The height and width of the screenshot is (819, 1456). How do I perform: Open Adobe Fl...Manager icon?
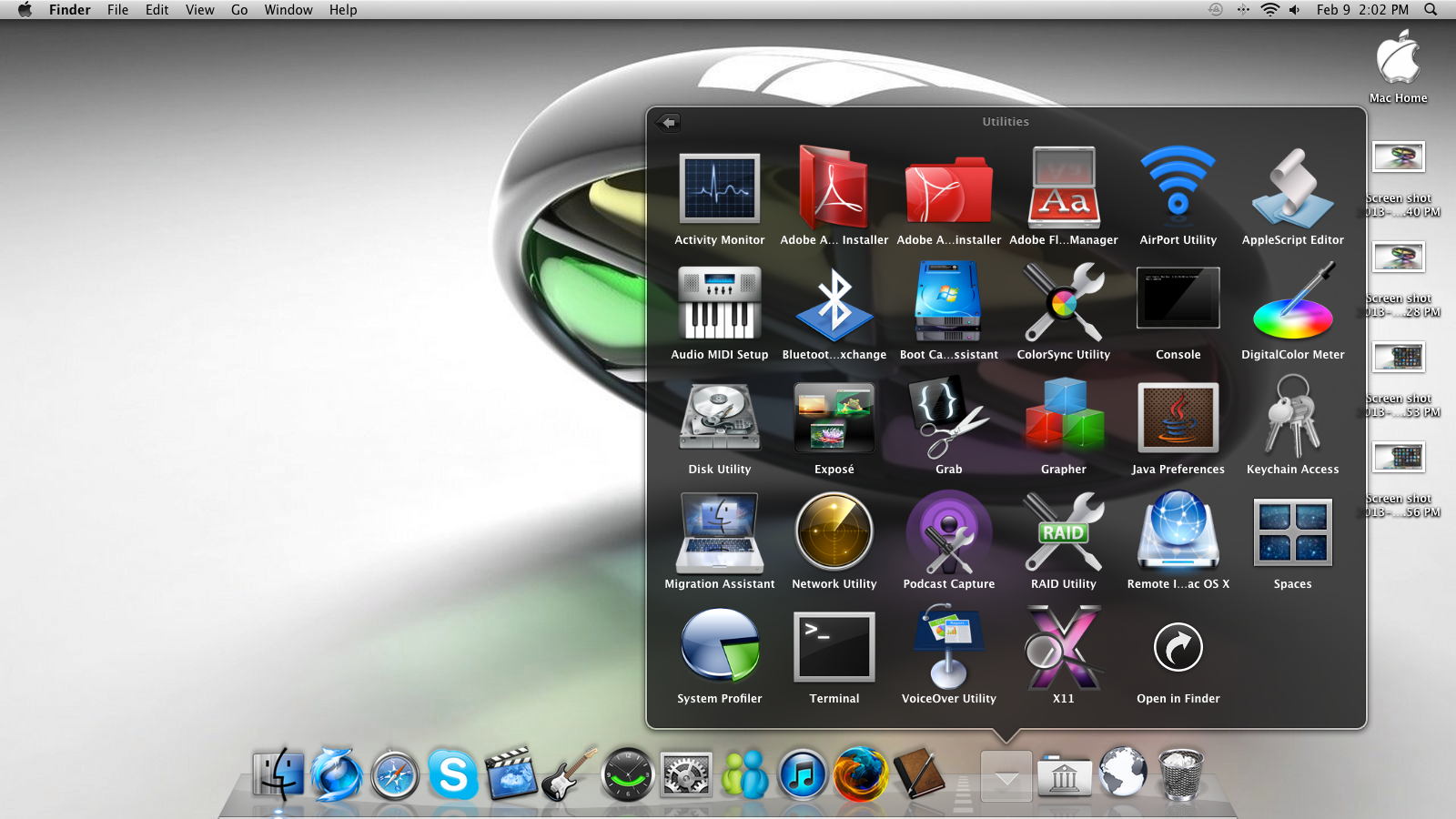(1064, 187)
